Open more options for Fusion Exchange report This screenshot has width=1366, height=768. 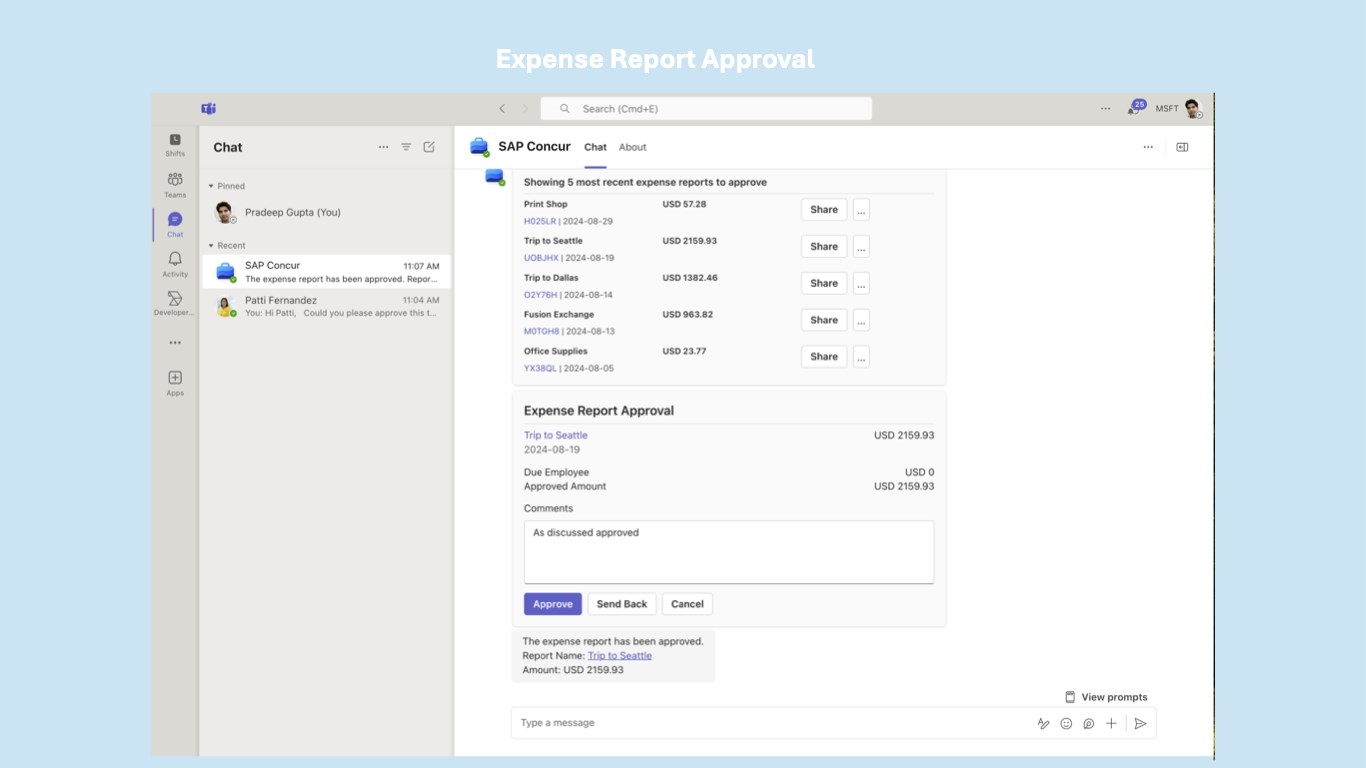pos(861,320)
